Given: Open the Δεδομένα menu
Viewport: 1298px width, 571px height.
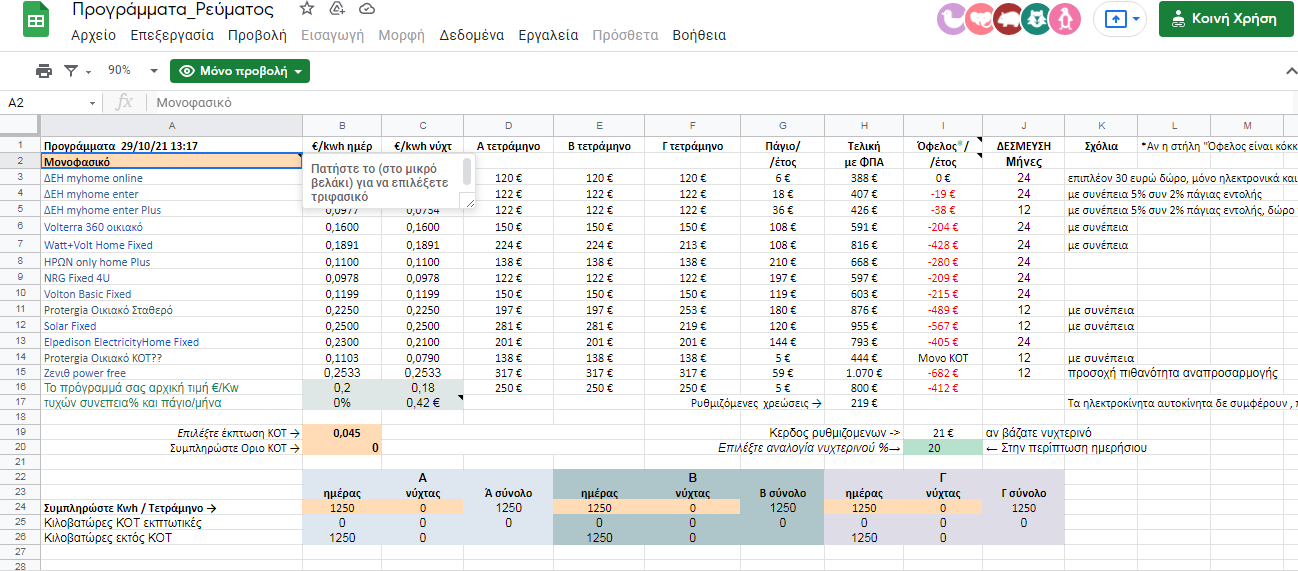Looking at the screenshot, I should 471,35.
